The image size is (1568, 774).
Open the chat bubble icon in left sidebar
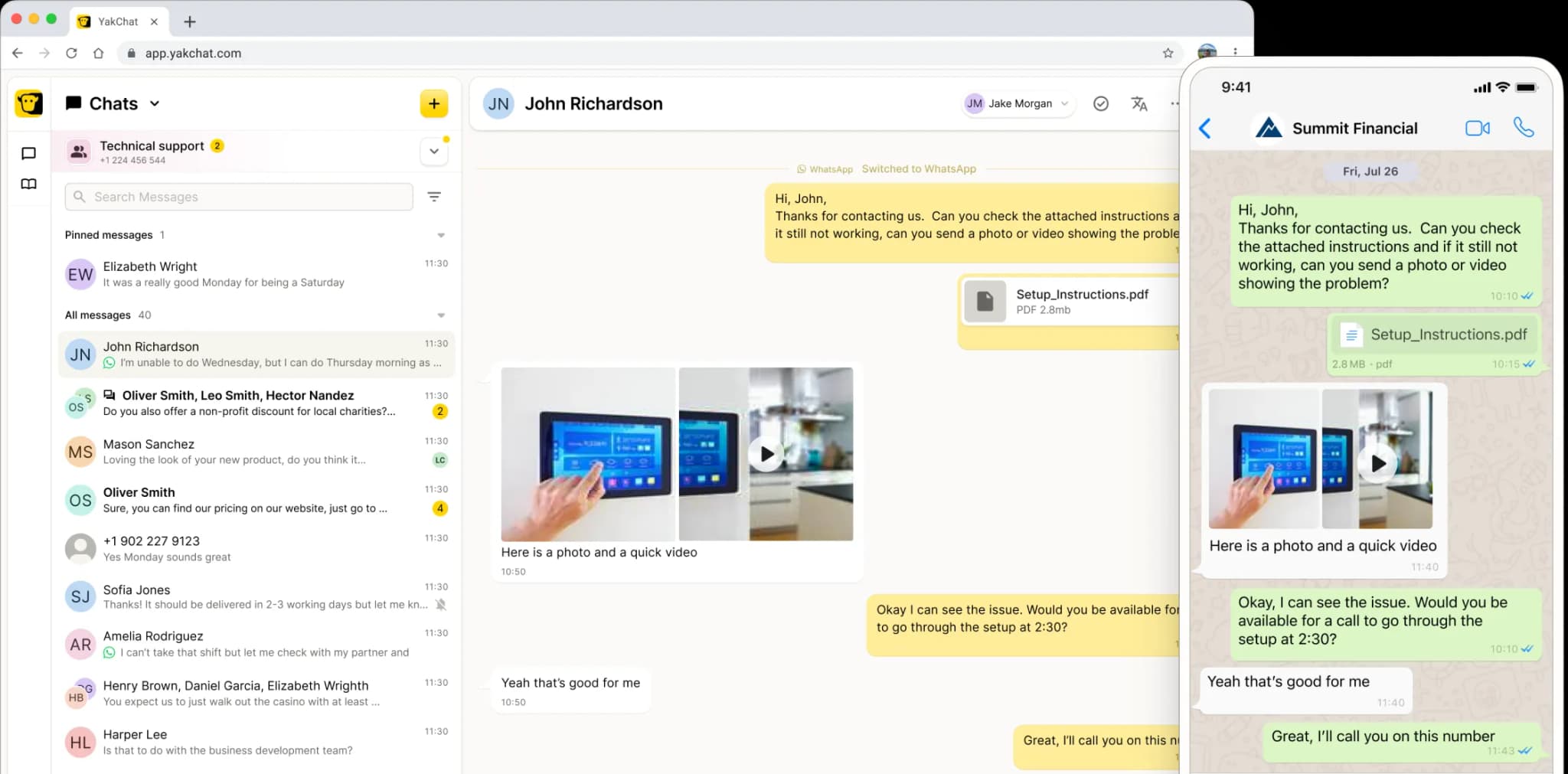[28, 153]
